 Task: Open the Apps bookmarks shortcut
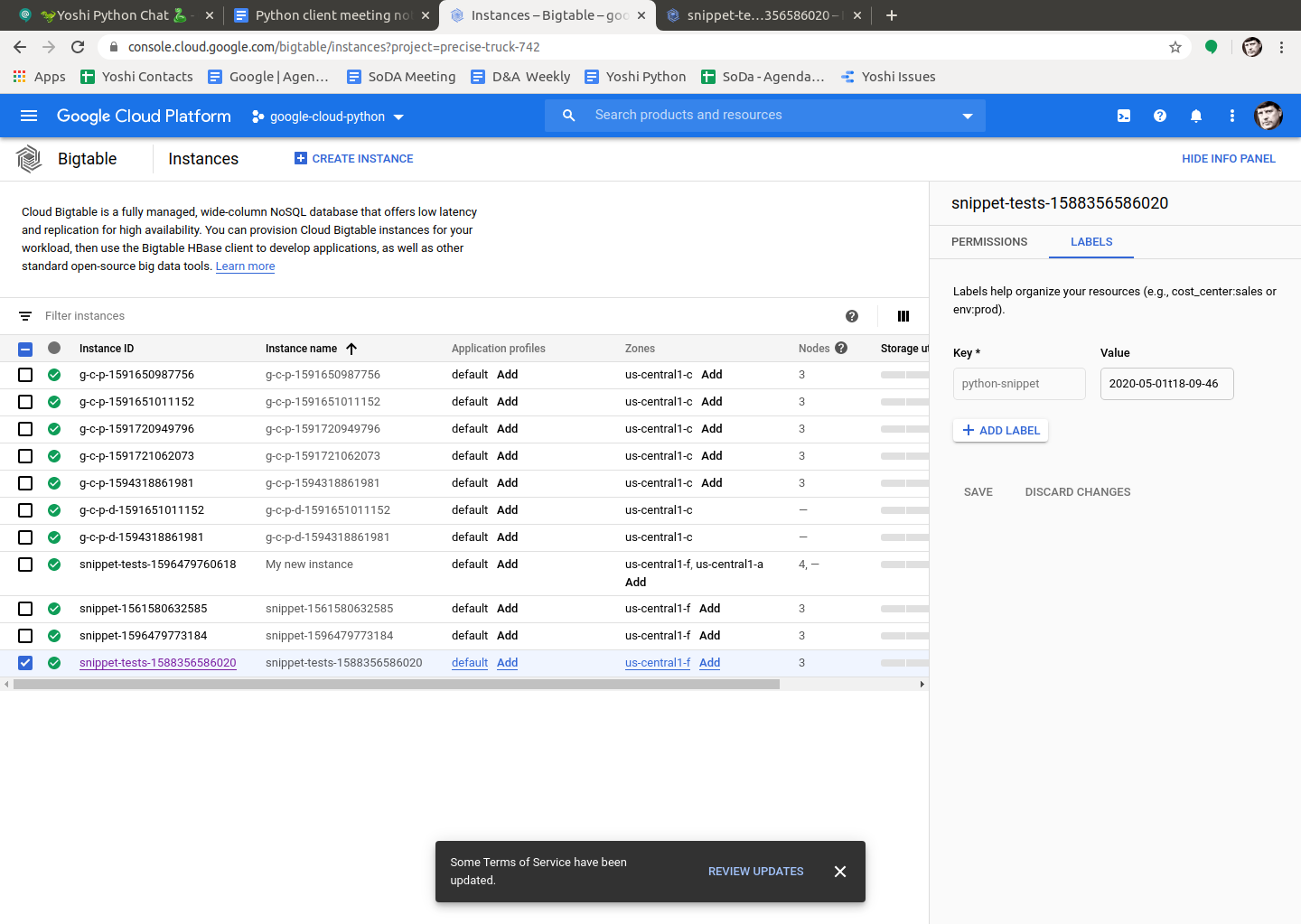39,77
